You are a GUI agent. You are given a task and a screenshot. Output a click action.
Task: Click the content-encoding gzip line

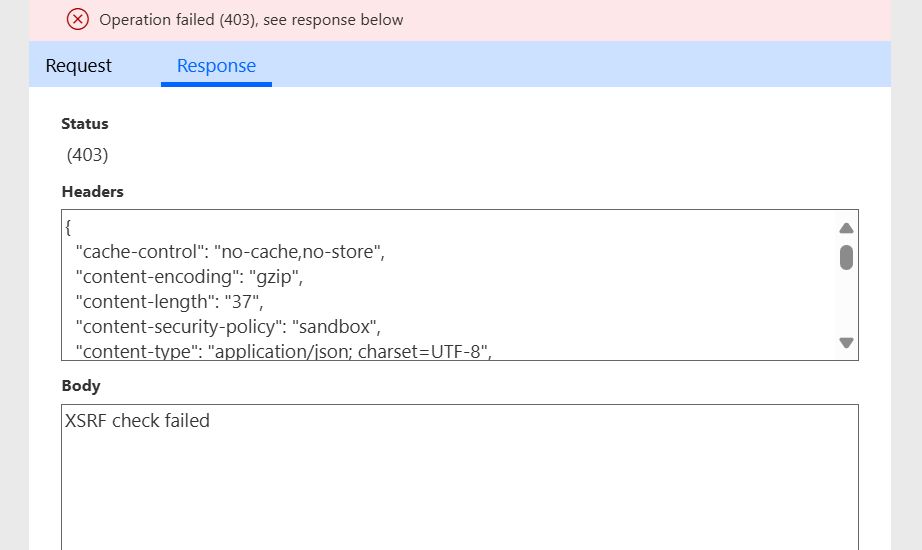(189, 277)
